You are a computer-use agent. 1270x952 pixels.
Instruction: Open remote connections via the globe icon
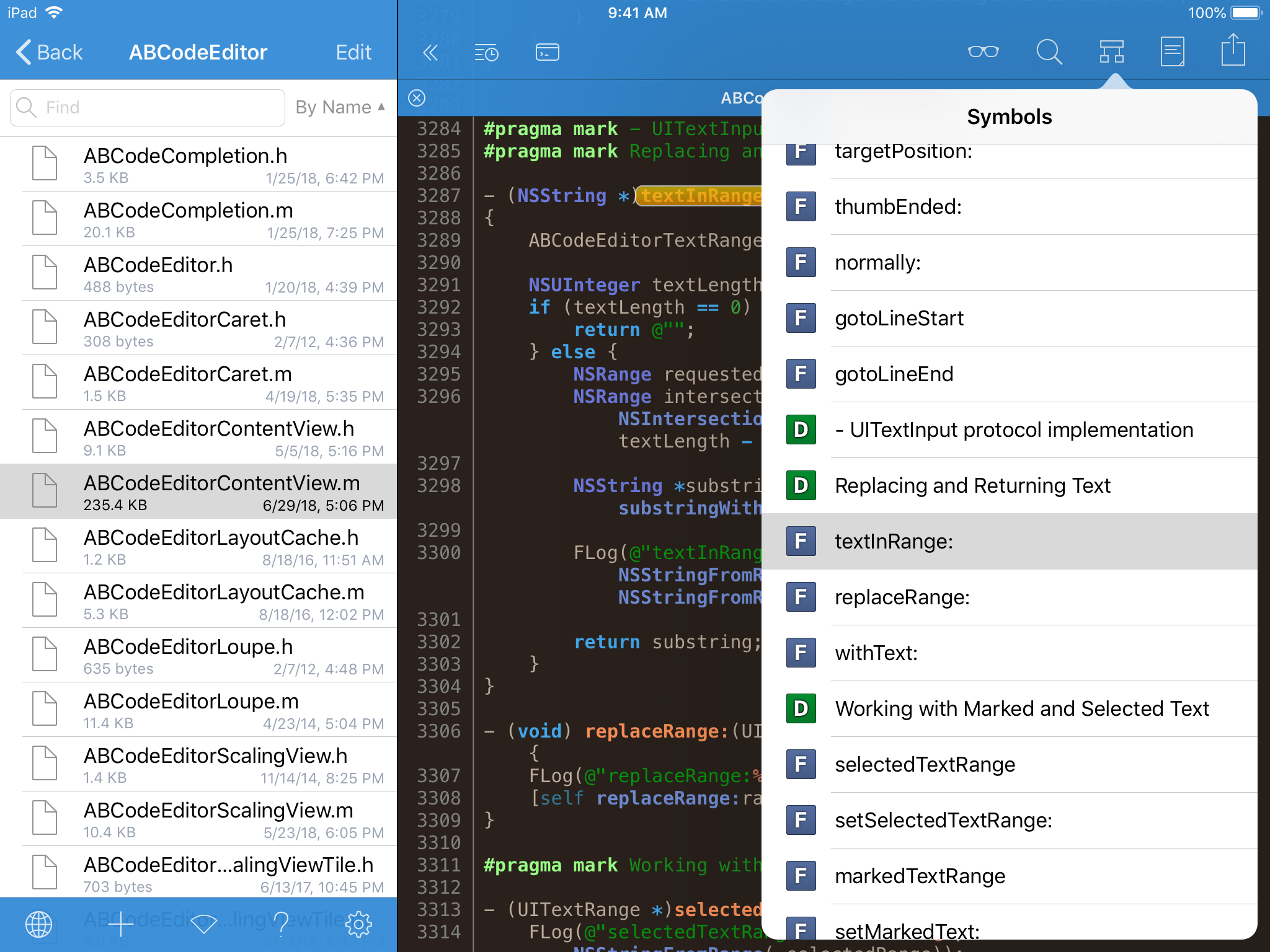click(40, 923)
